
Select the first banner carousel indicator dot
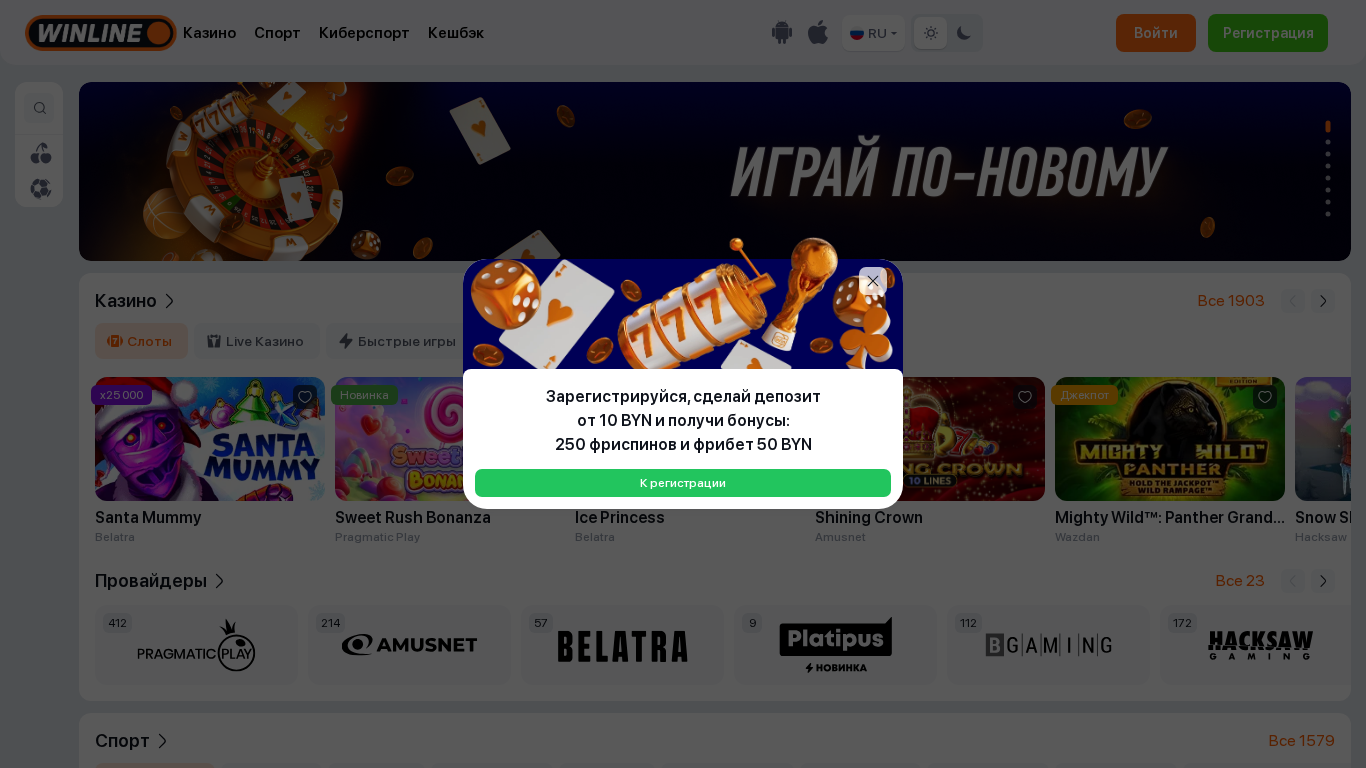coord(1328,127)
